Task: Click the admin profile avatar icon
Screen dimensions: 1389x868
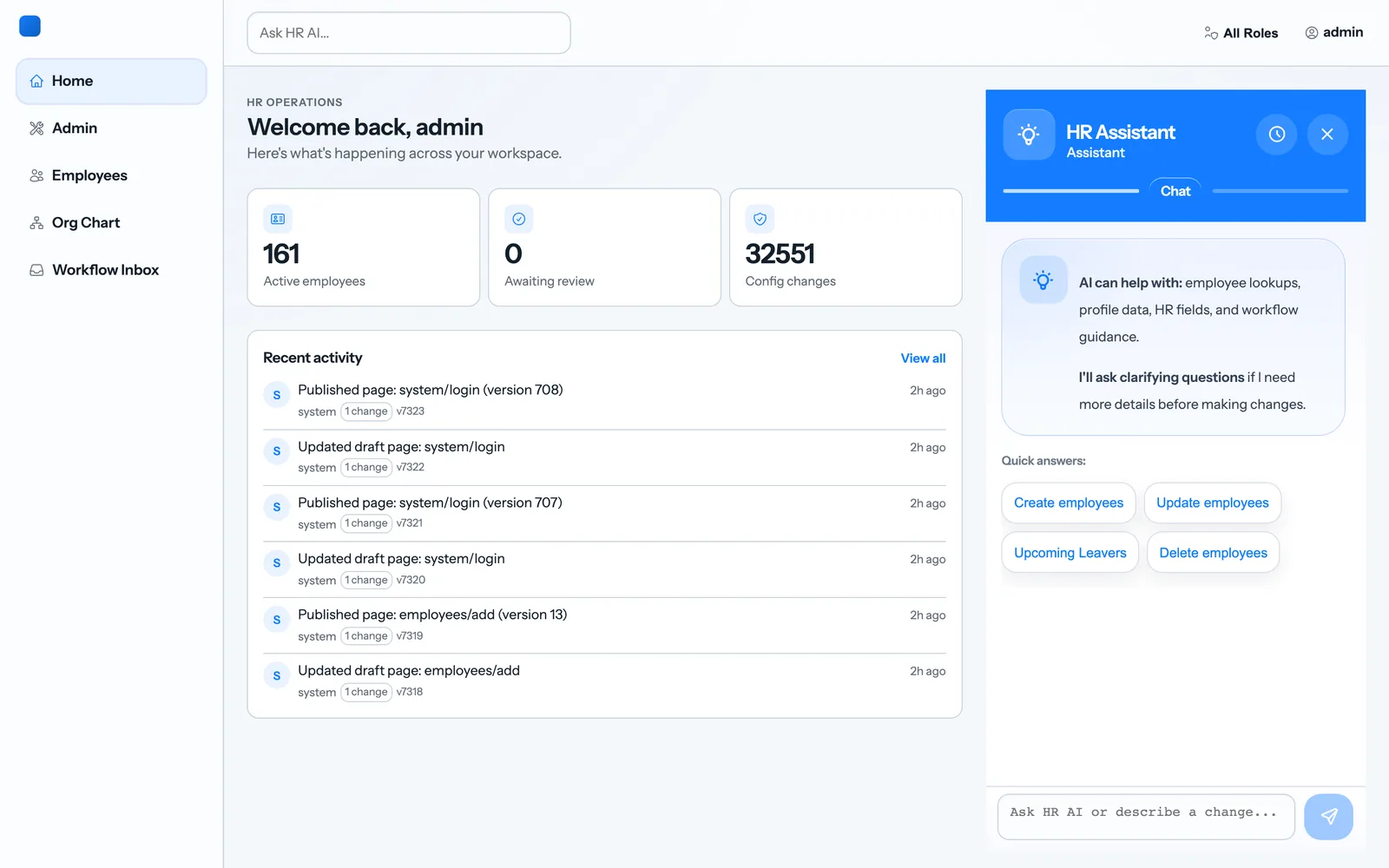Action: (1312, 33)
